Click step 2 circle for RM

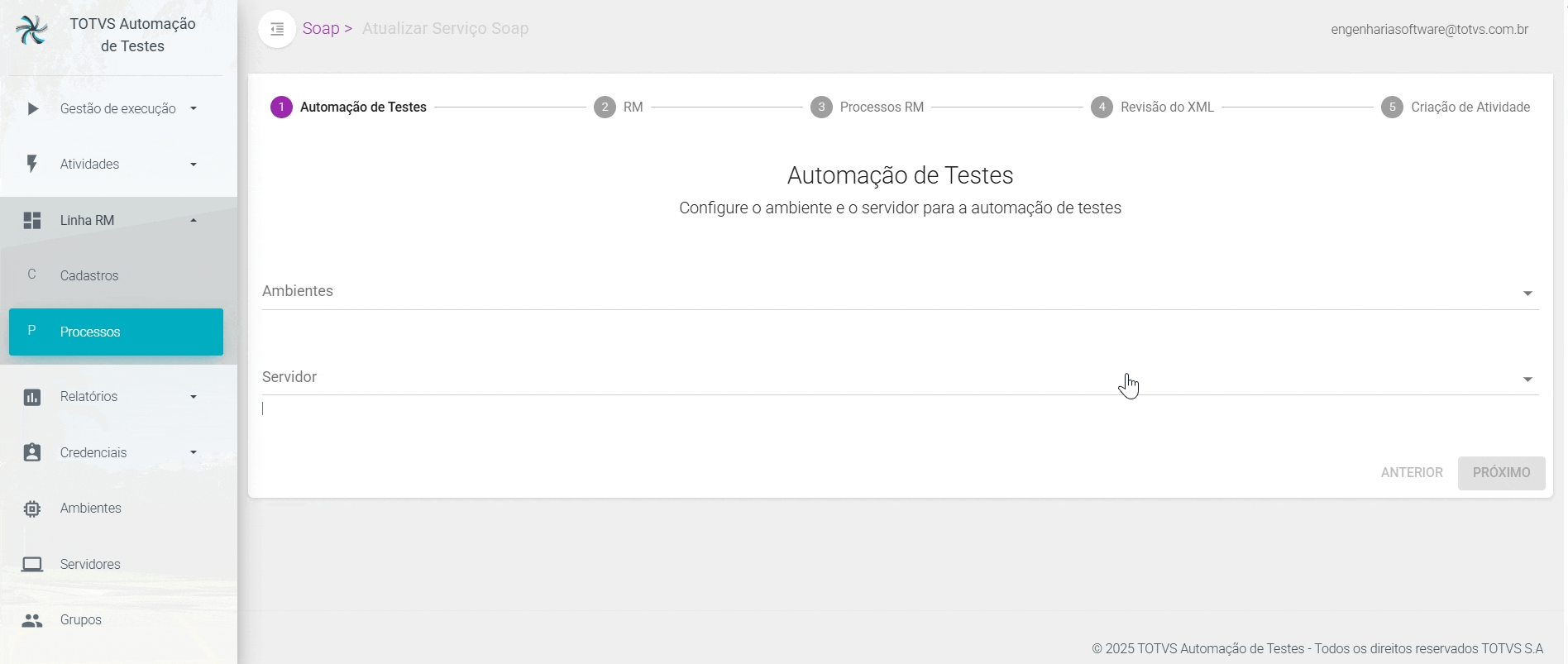[x=605, y=107]
